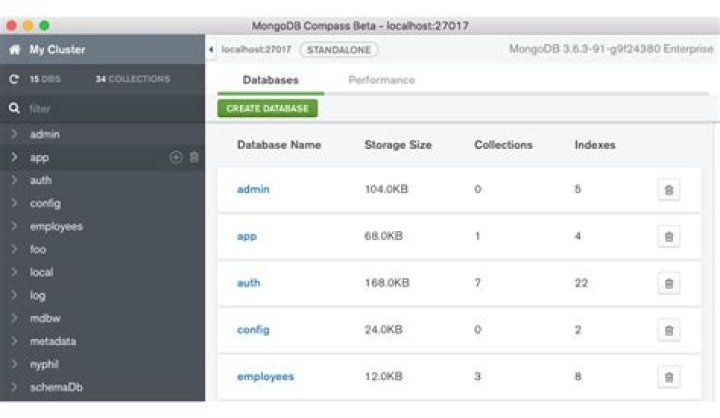The height and width of the screenshot is (418, 720).
Task: Click the plus icon on app sidebar row
Action: (x=175, y=158)
